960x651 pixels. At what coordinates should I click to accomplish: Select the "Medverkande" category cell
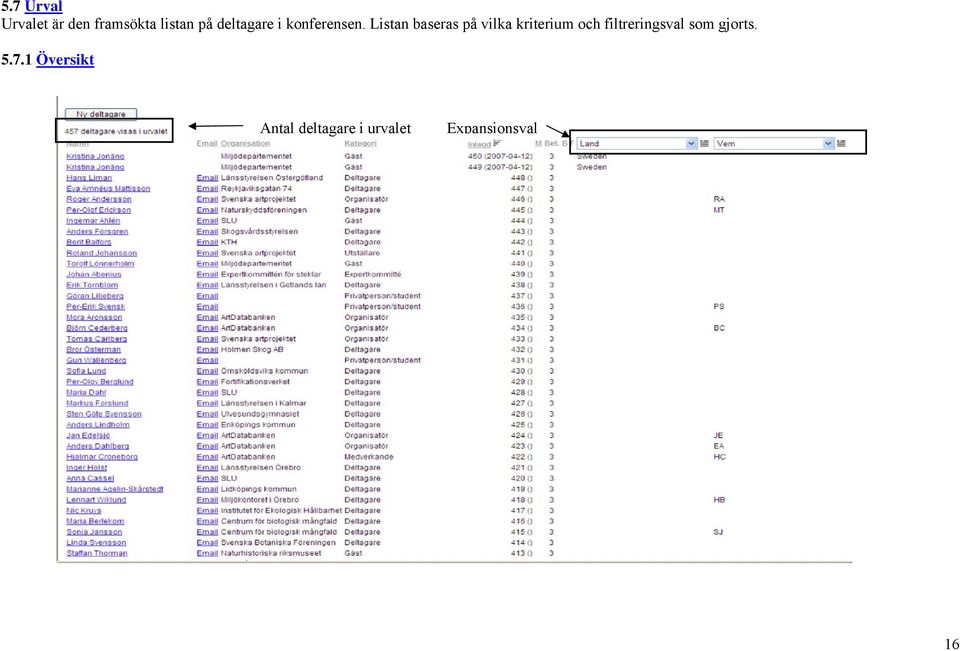369,457
